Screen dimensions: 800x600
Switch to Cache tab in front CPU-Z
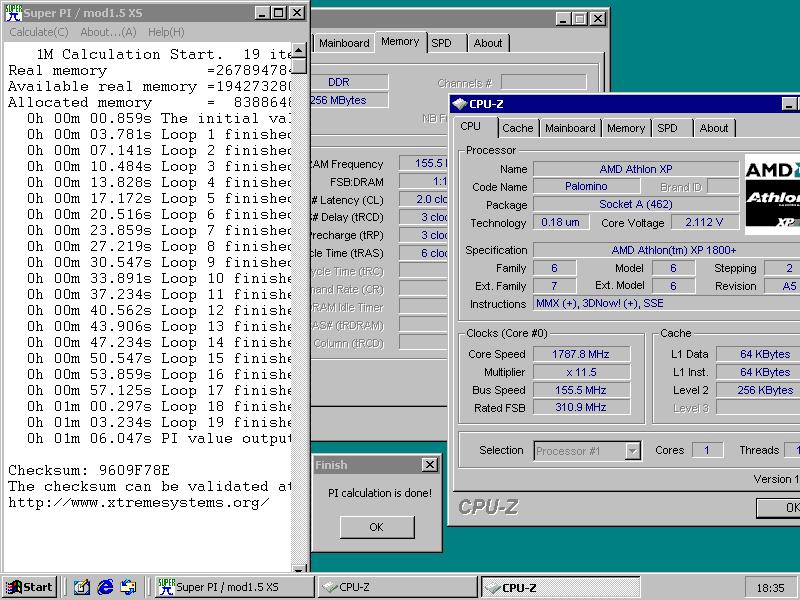click(517, 128)
